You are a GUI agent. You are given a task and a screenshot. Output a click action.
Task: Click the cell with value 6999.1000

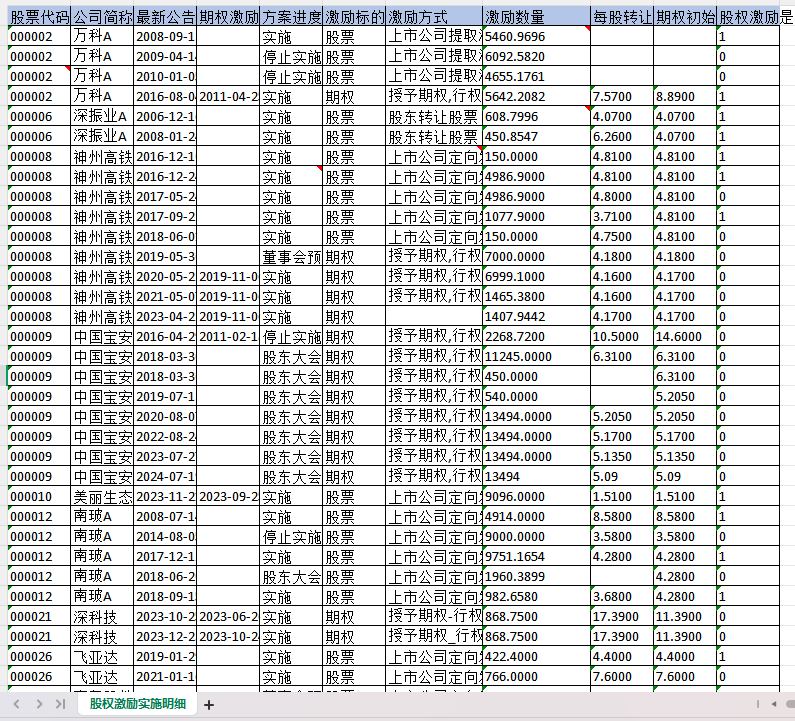536,276
